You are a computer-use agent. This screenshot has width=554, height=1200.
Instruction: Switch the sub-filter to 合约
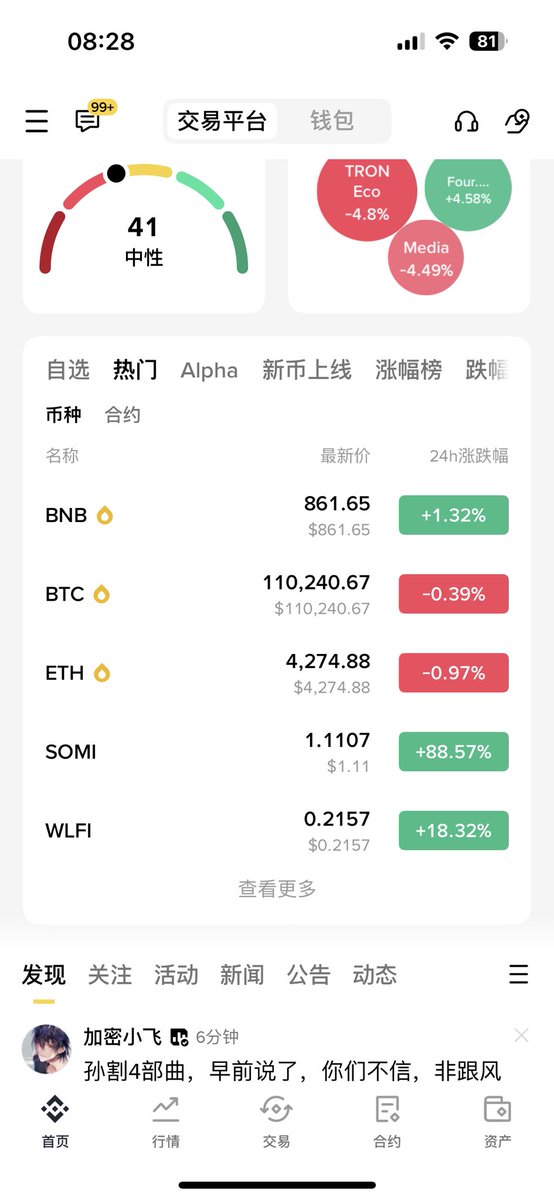[x=123, y=415]
